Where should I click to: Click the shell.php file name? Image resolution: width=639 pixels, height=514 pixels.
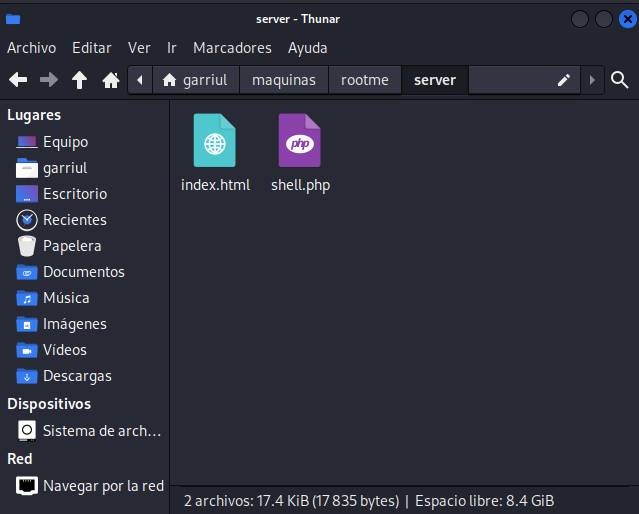tap(300, 185)
